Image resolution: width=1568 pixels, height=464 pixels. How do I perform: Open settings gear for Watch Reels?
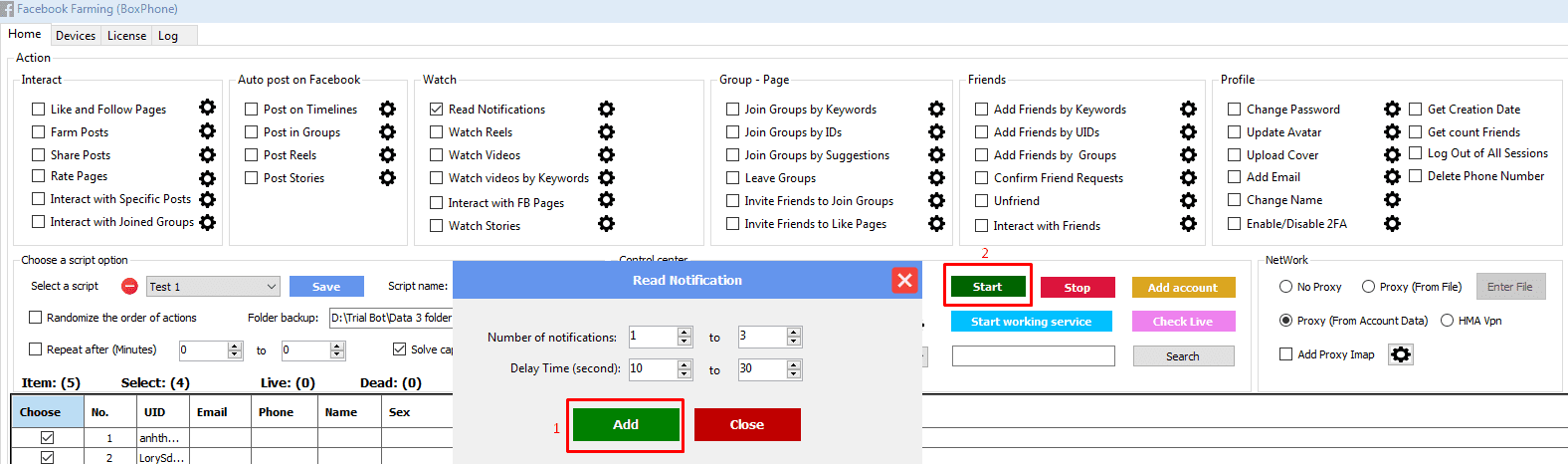[x=606, y=131]
